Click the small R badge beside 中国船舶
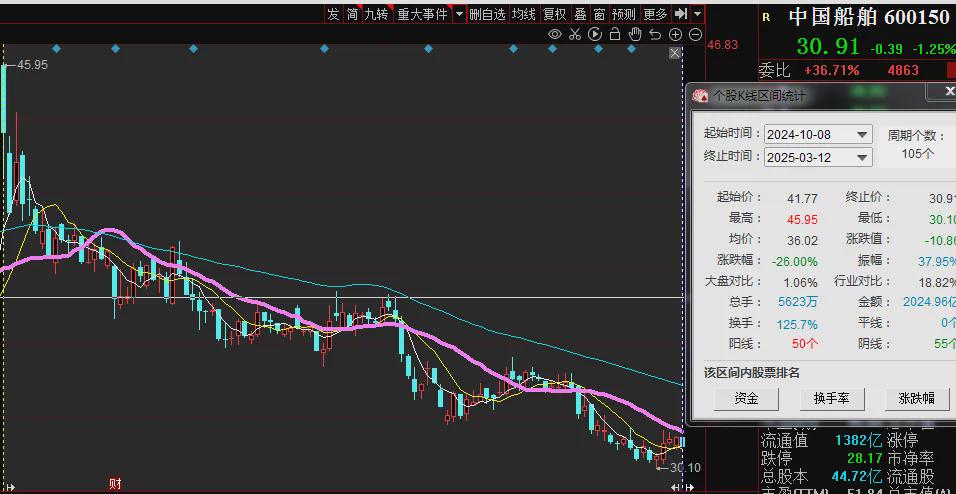The height and width of the screenshot is (494, 956). pyautogui.click(x=766, y=18)
